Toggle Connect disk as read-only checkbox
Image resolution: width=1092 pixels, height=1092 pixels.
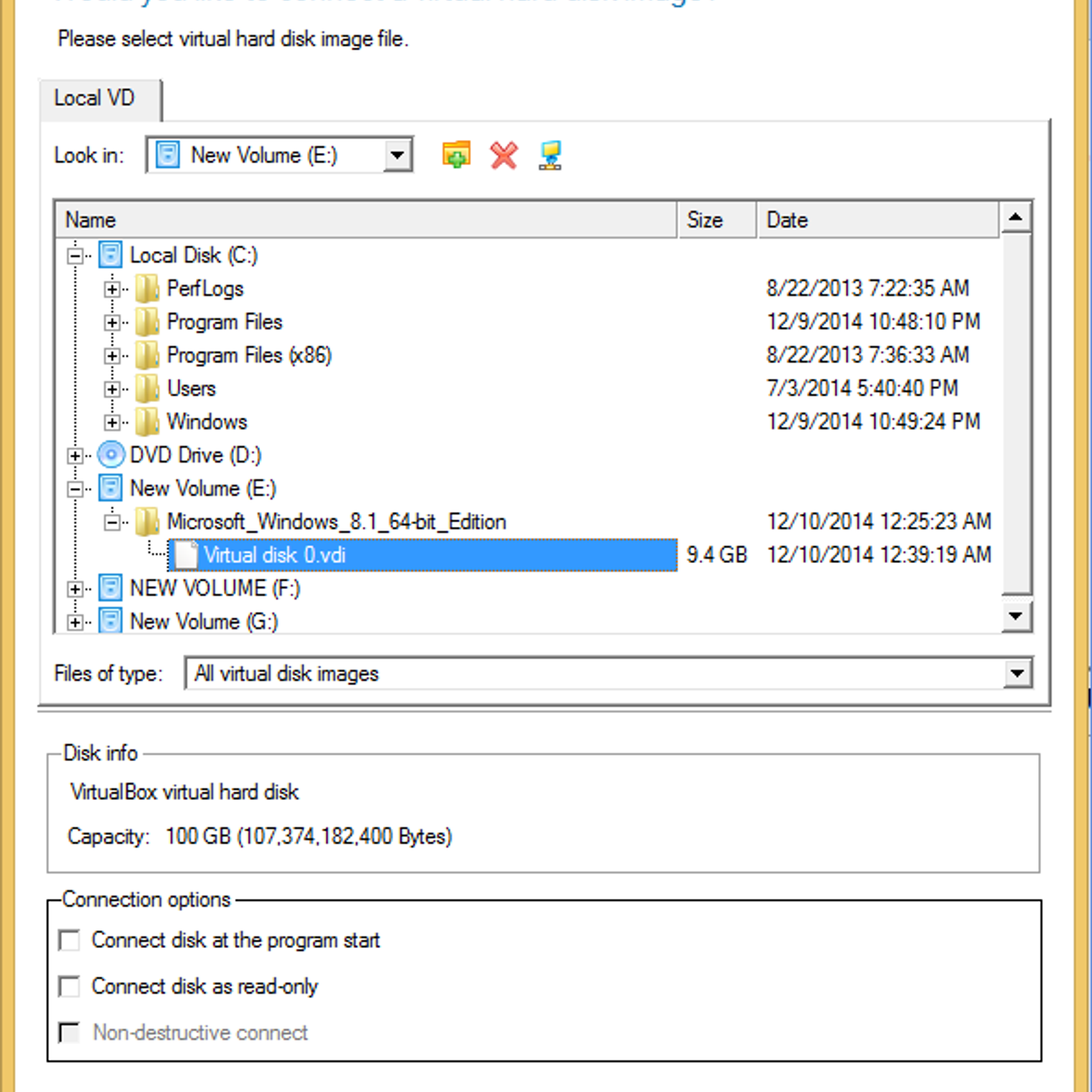point(70,987)
